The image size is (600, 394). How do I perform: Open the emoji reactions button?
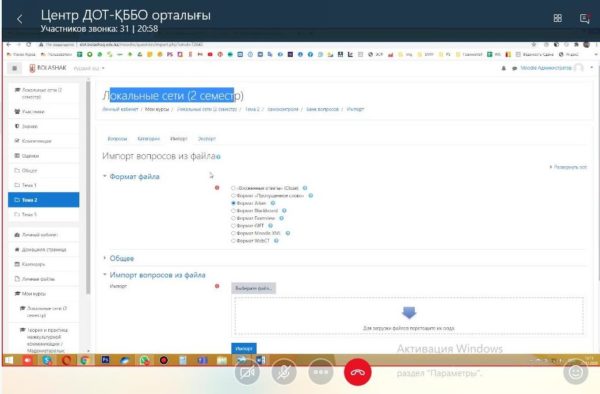coord(576,372)
